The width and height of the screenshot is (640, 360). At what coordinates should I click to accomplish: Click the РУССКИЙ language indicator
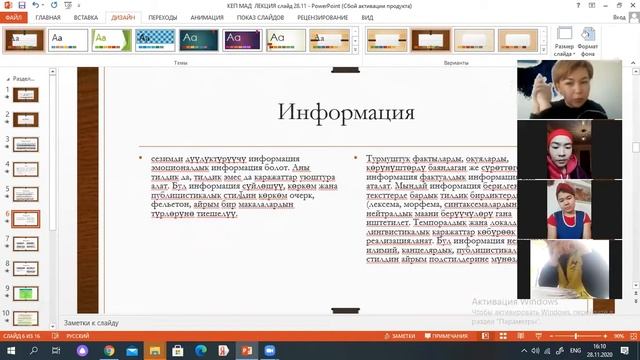pos(78,336)
